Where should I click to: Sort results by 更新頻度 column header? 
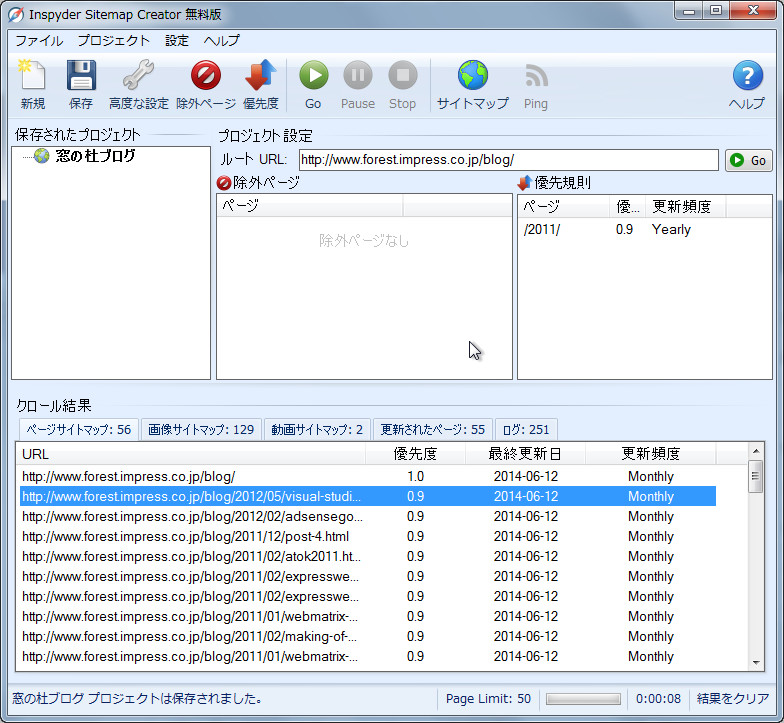pos(650,454)
